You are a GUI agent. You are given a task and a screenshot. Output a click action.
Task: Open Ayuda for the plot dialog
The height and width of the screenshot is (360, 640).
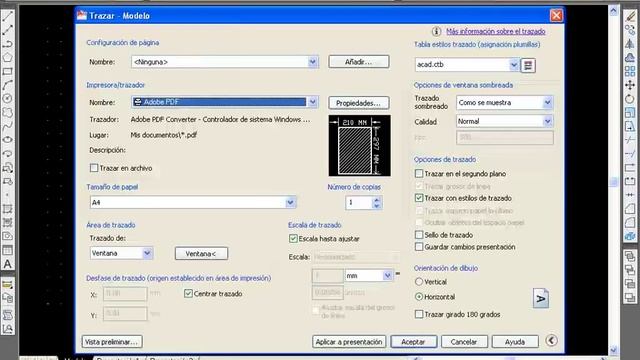pyautogui.click(x=515, y=342)
